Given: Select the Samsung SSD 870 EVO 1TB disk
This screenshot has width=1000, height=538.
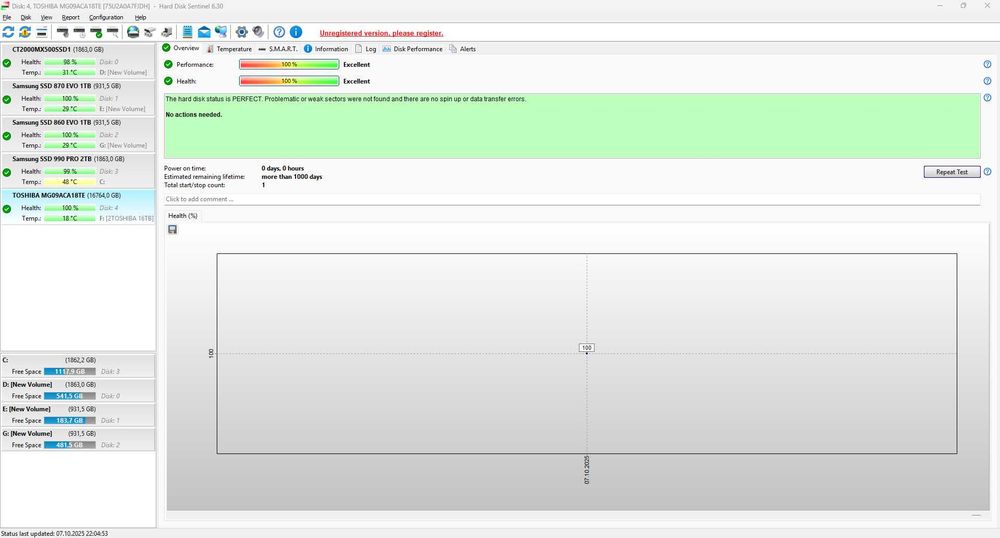Looking at the screenshot, I should point(78,97).
